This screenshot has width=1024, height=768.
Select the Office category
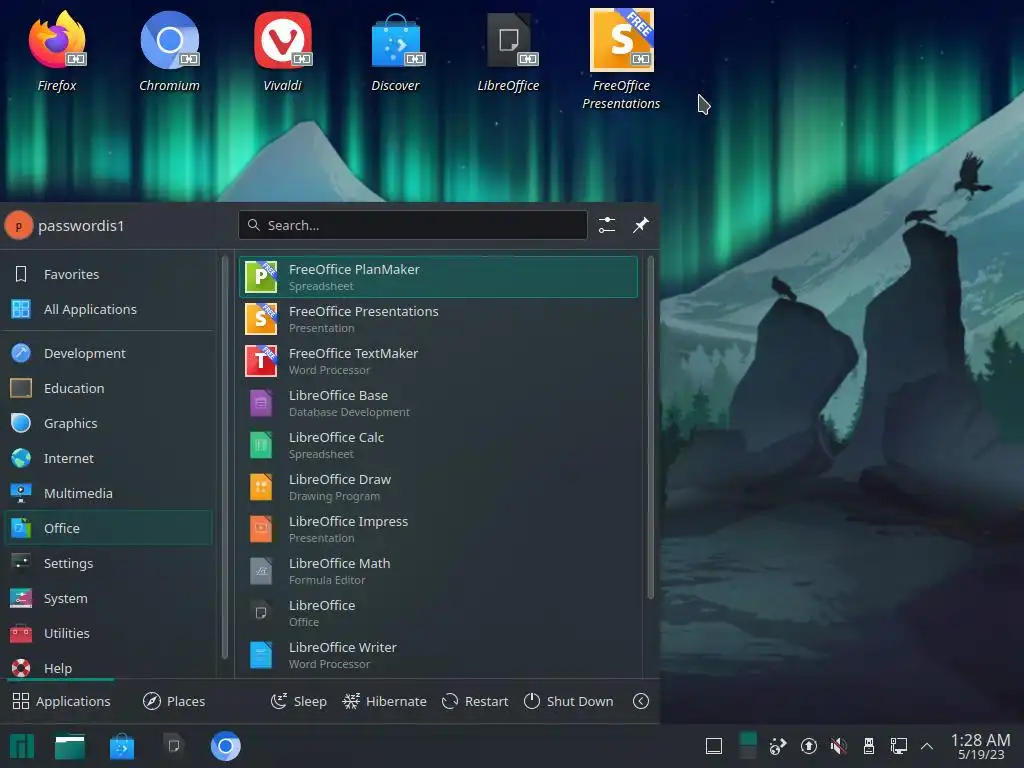pyautogui.click(x=108, y=528)
